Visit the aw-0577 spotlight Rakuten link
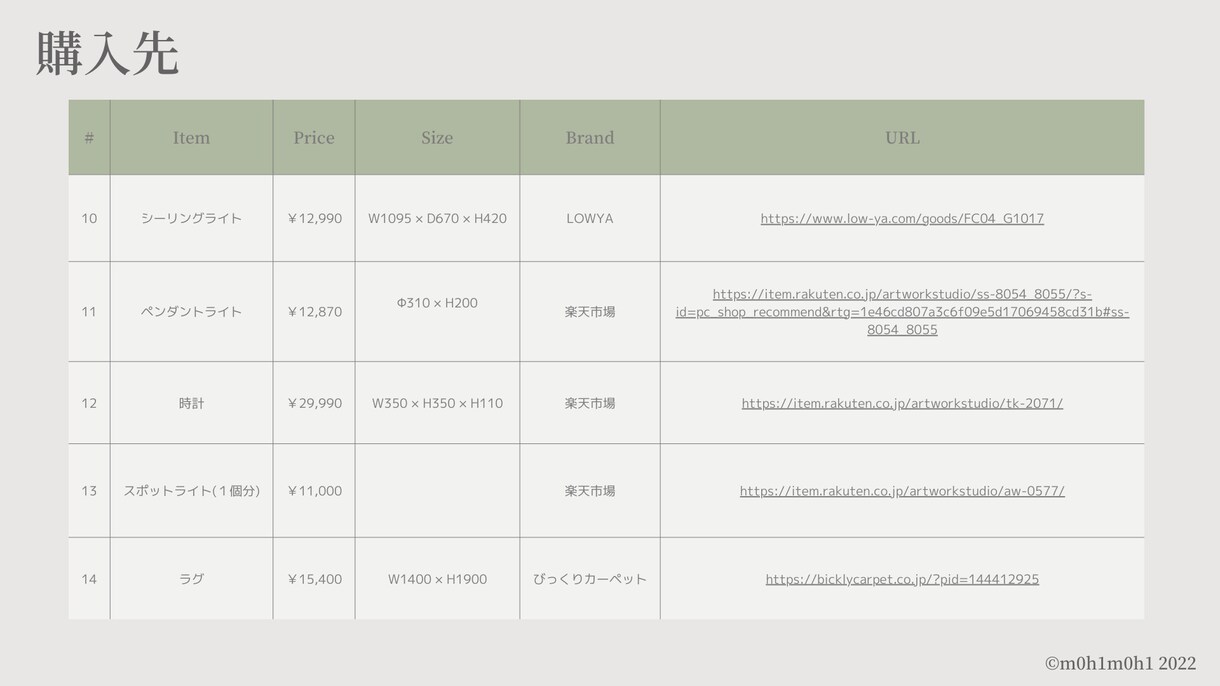The width and height of the screenshot is (1220, 686). [902, 491]
